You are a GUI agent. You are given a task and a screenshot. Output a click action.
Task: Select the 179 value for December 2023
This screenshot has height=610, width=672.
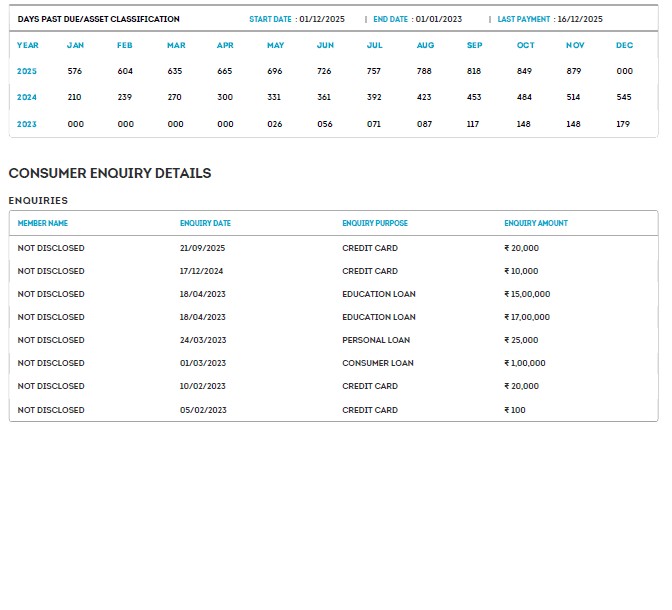(624, 124)
